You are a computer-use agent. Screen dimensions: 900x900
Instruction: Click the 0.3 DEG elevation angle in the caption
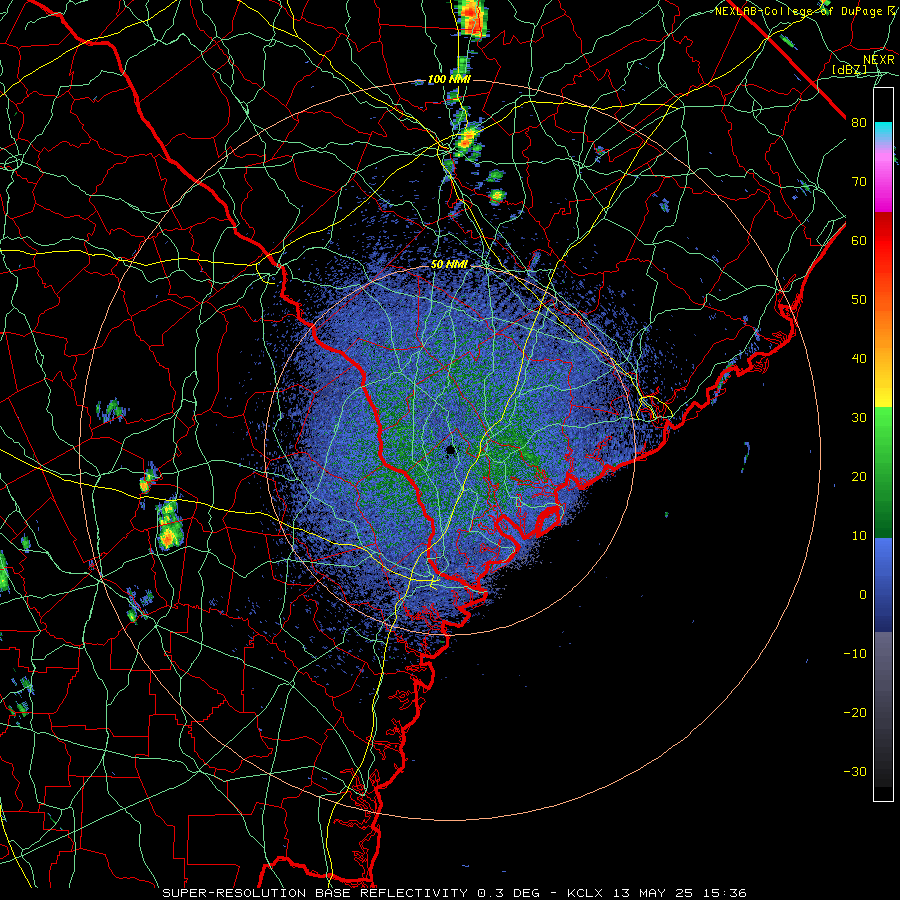(x=509, y=893)
